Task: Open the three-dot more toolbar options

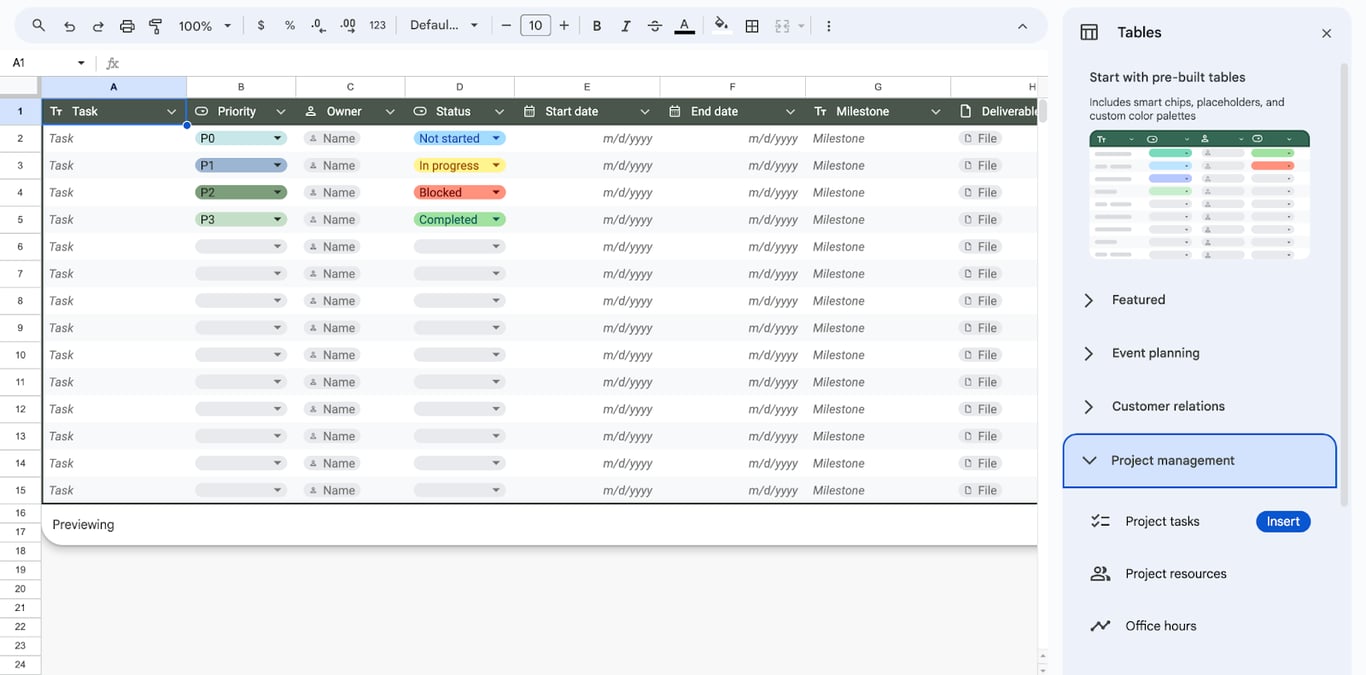Action: click(x=828, y=26)
